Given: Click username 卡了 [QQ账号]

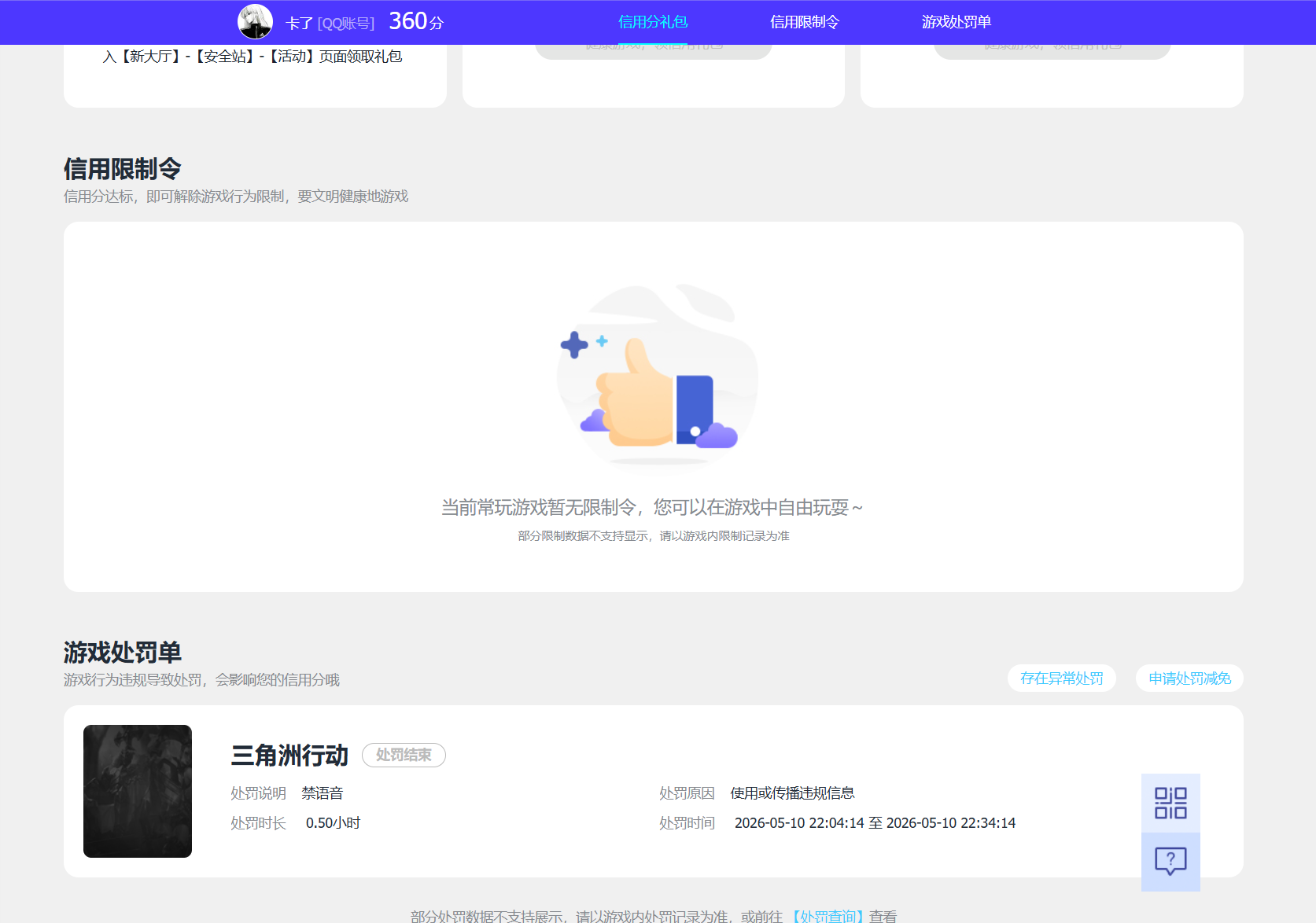Looking at the screenshot, I should pos(330,23).
